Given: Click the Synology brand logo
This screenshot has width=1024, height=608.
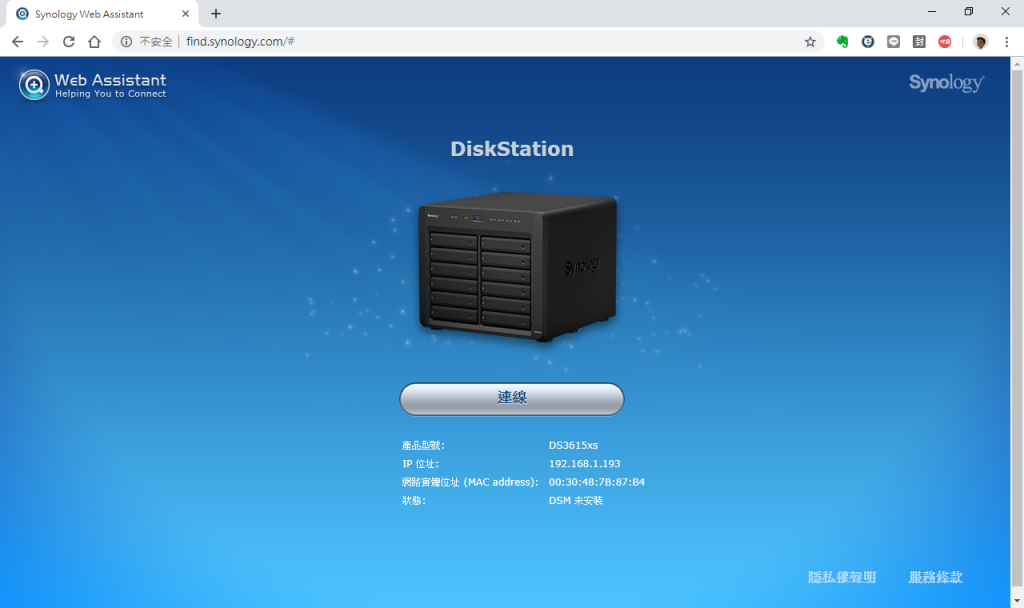Looking at the screenshot, I should [x=946, y=83].
